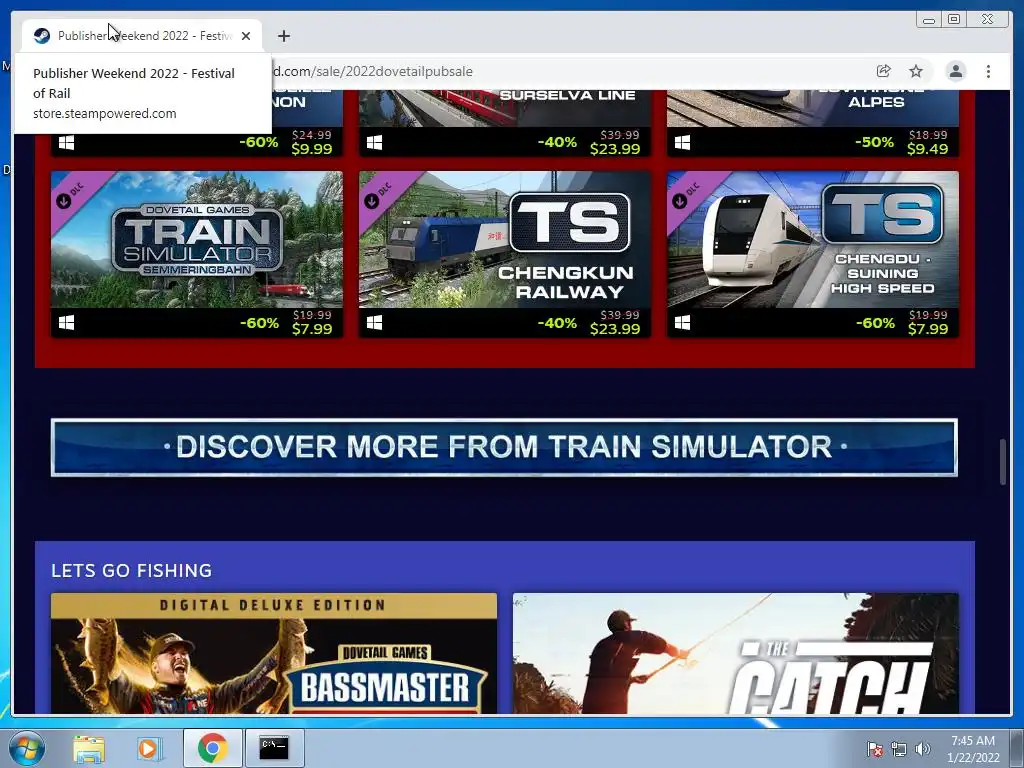Open Windows Explorer from the taskbar
This screenshot has width=1024, height=768.
[89, 749]
